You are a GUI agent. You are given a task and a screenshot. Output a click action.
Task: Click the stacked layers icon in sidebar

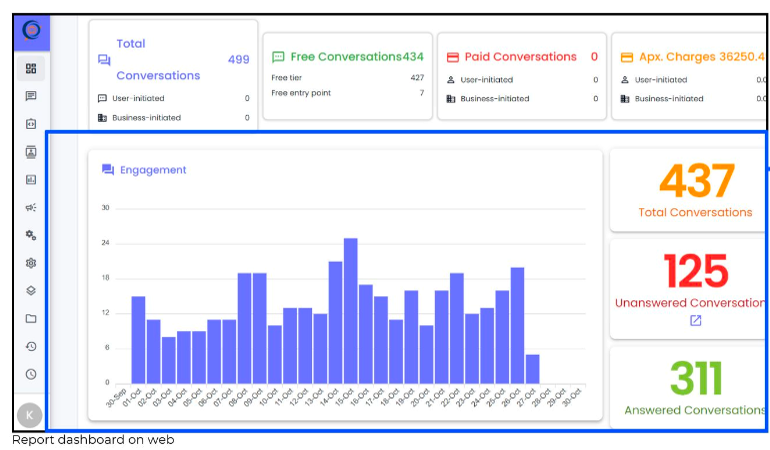(x=31, y=291)
